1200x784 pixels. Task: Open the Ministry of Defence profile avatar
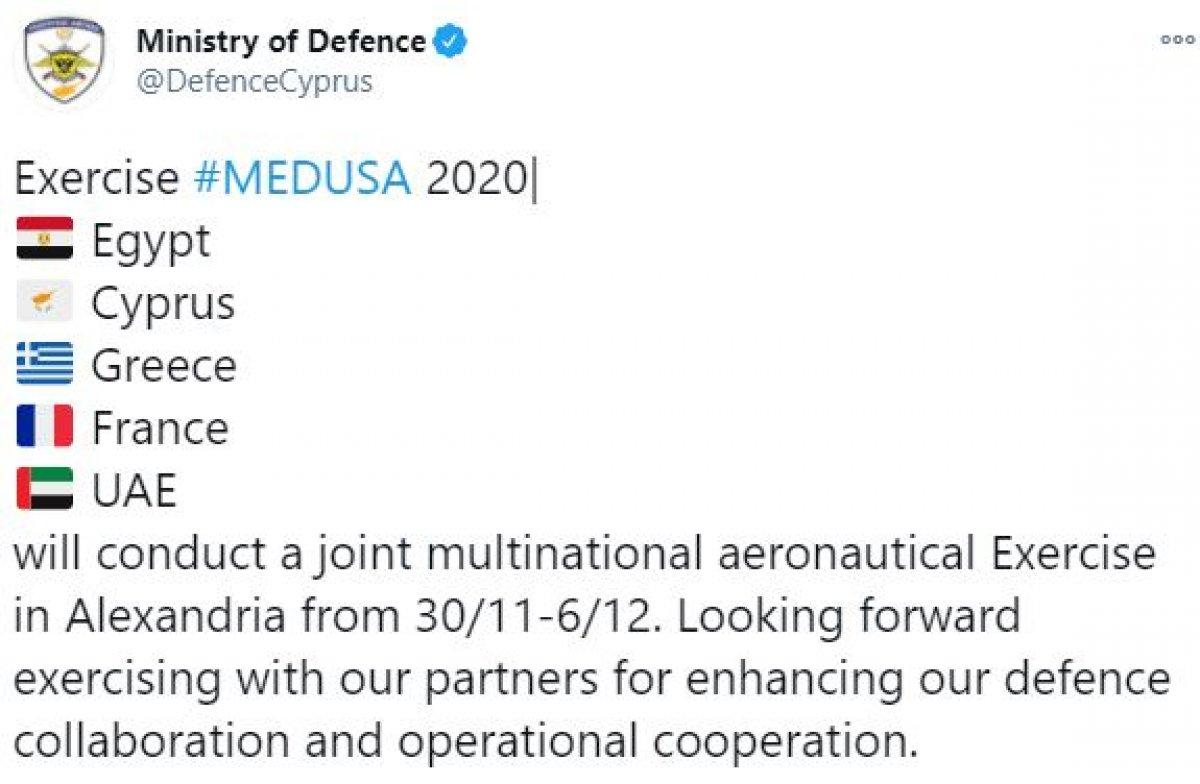click(x=65, y=60)
